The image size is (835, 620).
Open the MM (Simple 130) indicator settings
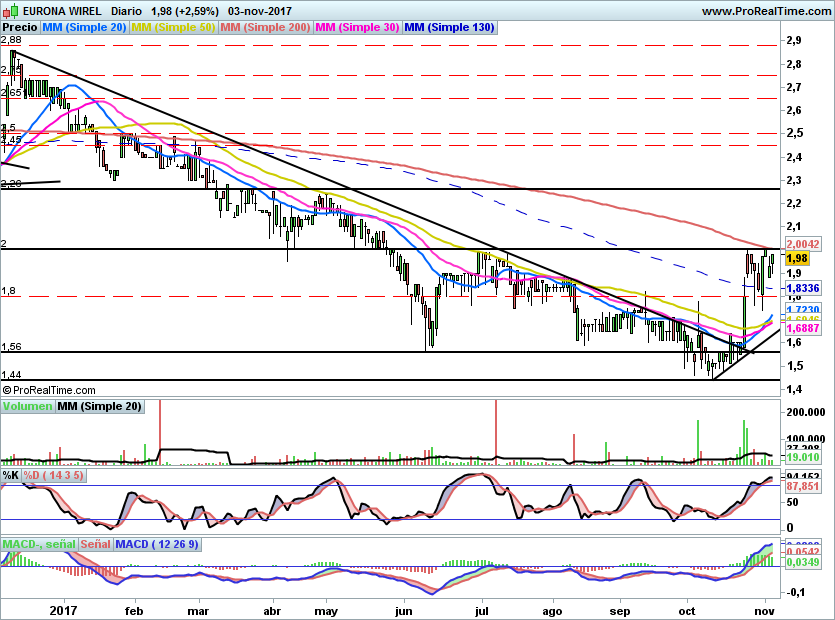[x=449, y=28]
